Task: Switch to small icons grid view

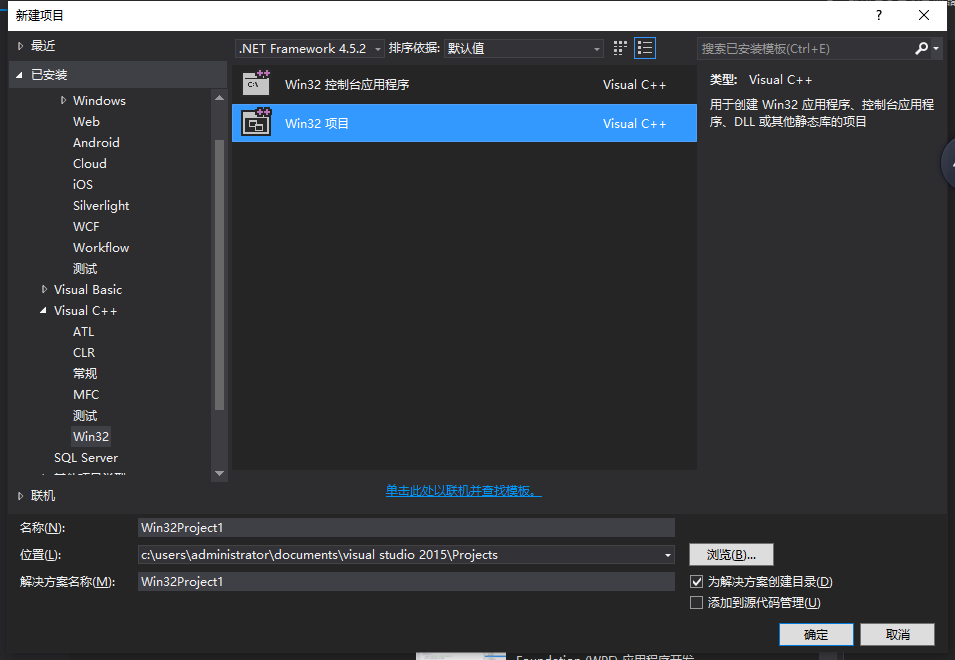Action: coord(620,48)
